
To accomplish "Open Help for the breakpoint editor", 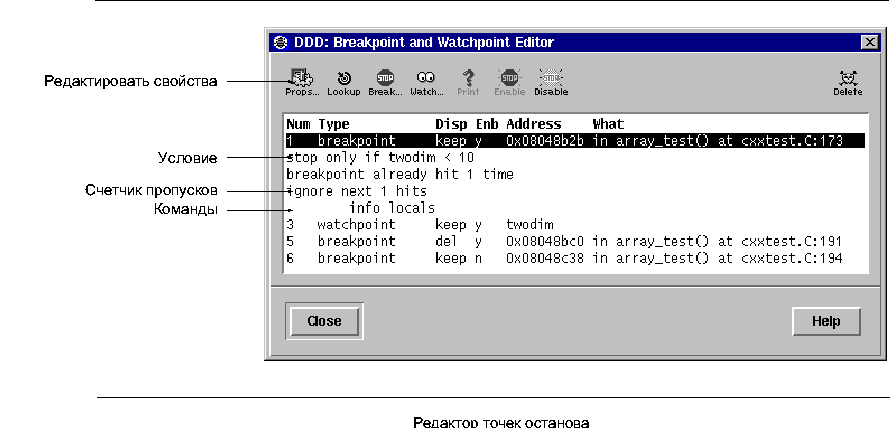I will coord(826,321).
